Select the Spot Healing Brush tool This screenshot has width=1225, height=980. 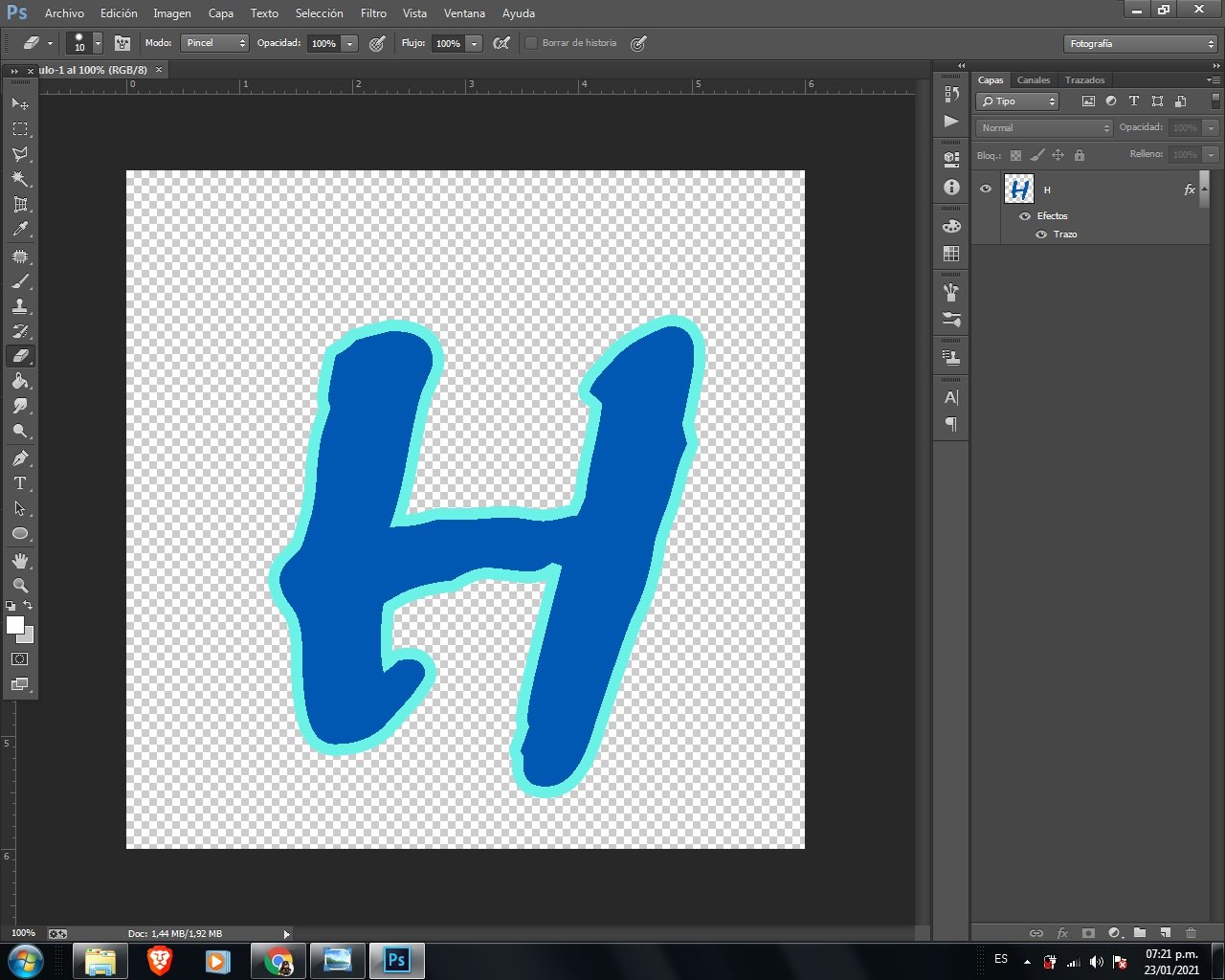click(20, 256)
